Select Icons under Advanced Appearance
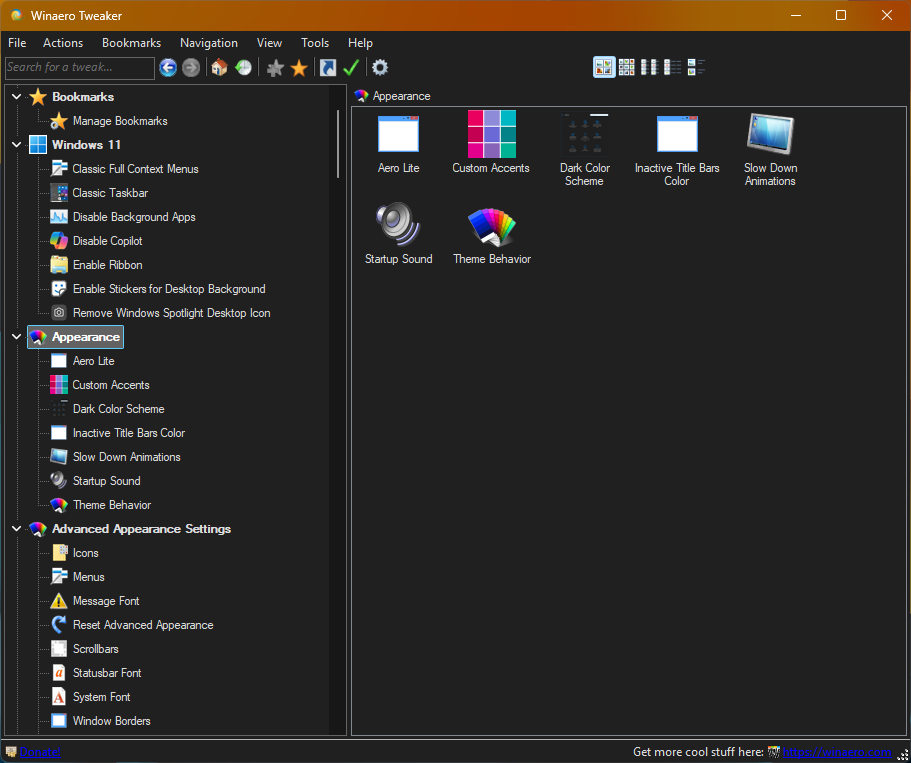 [85, 553]
